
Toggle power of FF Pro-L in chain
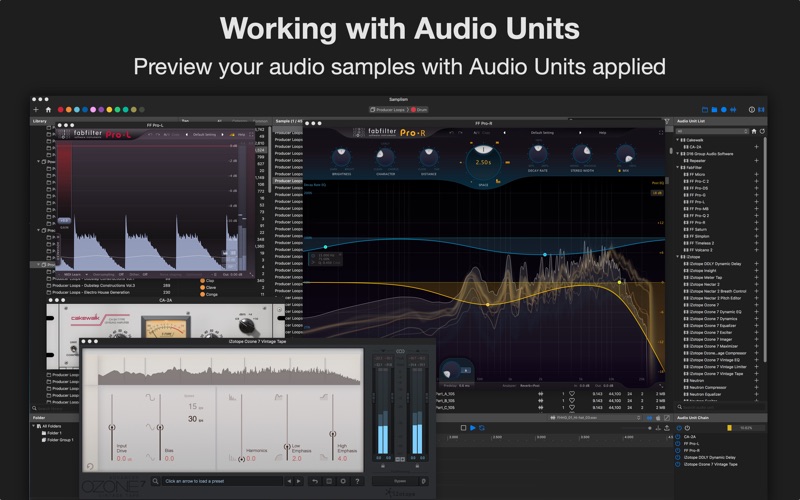(678, 444)
